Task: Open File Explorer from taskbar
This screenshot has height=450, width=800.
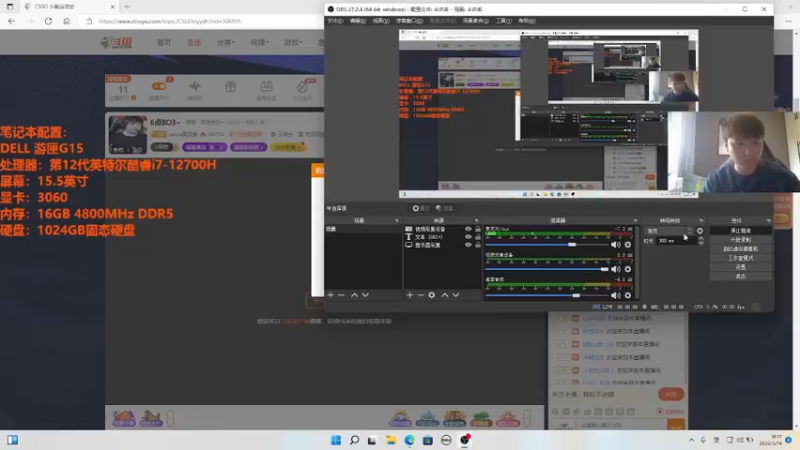Action: pos(391,440)
